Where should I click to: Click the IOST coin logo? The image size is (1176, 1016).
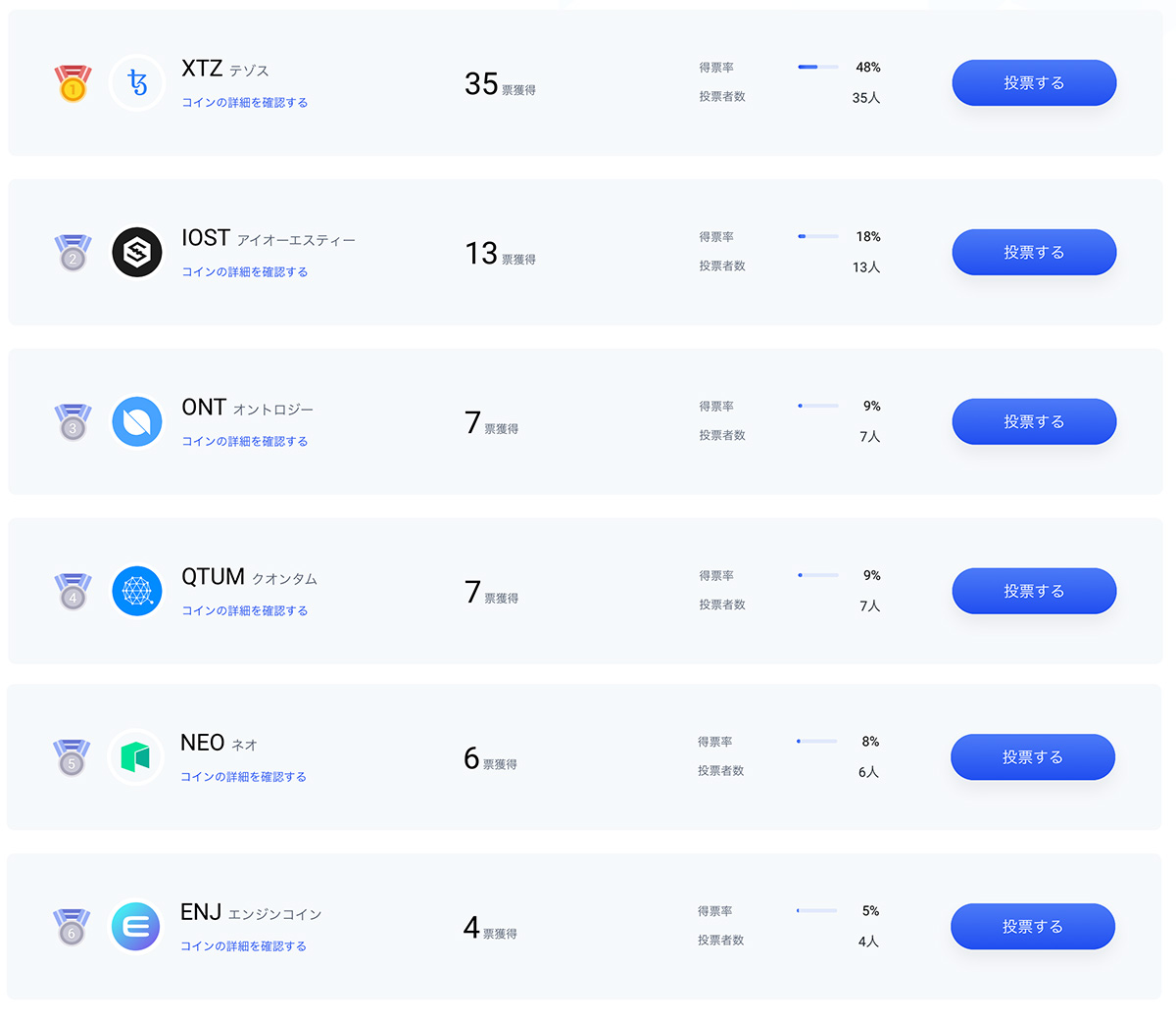coord(137,253)
